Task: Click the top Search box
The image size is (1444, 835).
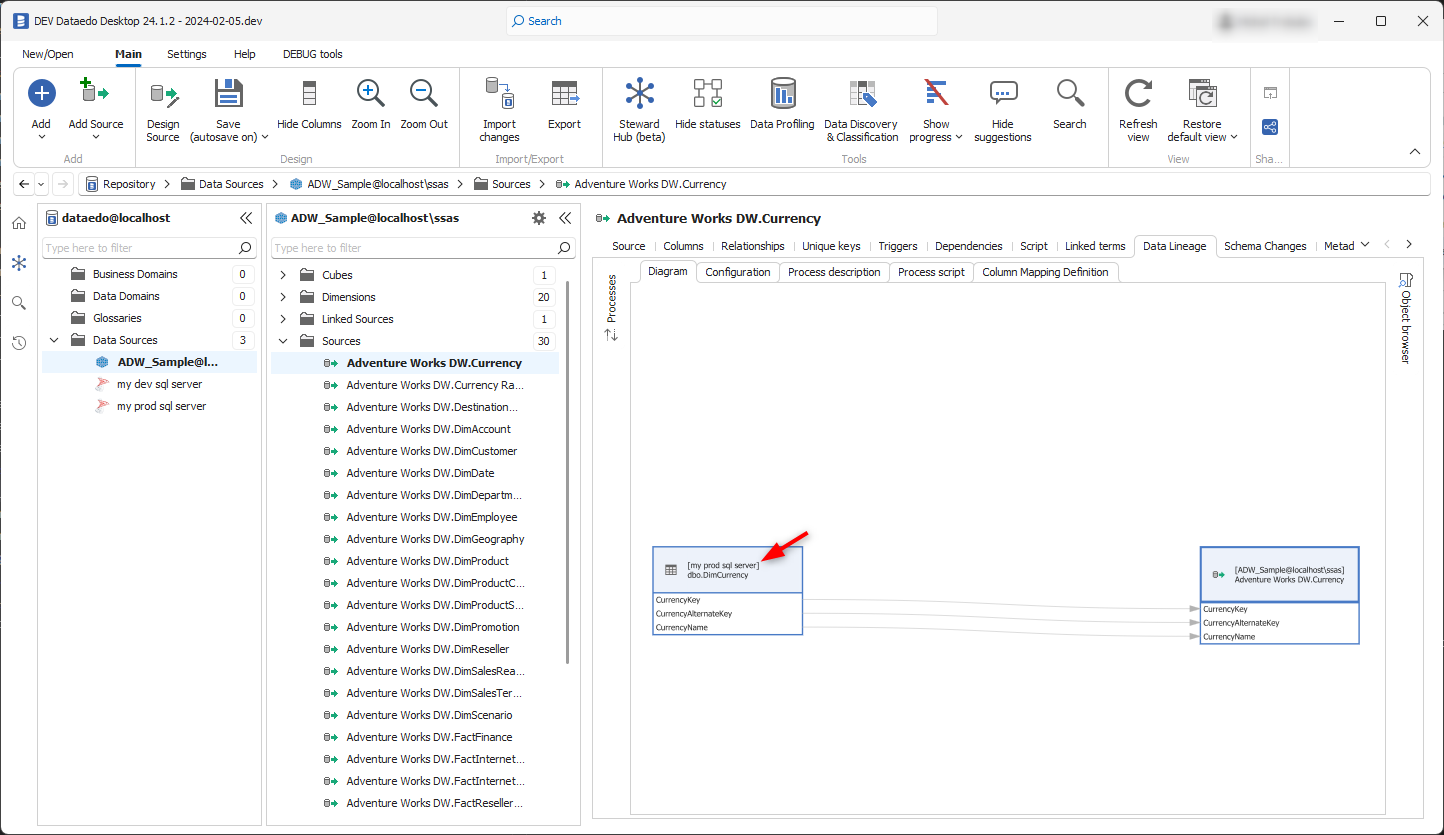Action: [x=722, y=21]
